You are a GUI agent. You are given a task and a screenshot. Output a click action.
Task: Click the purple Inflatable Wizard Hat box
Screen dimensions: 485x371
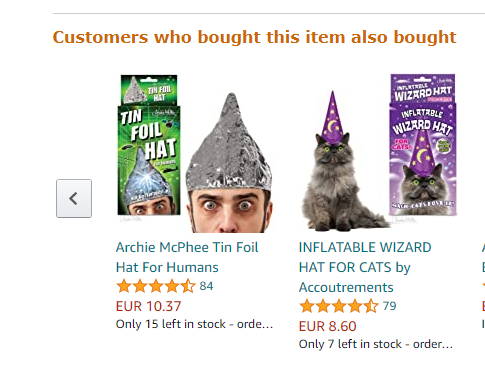pos(423,145)
